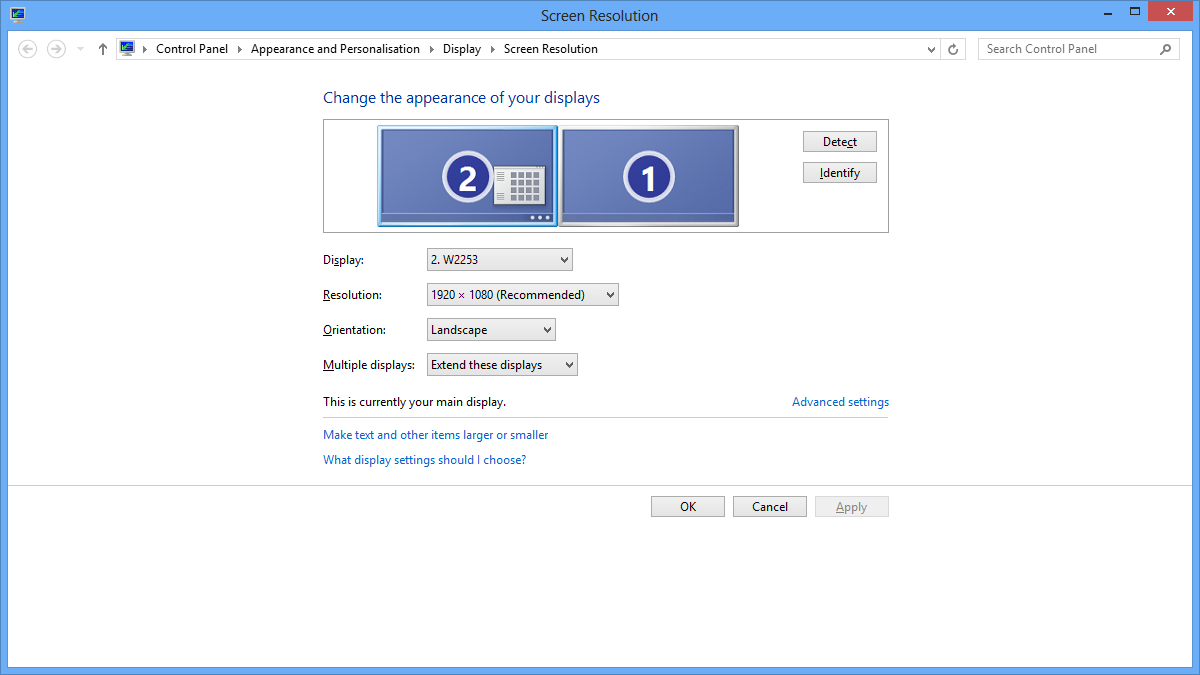Go back with the Back arrow
The width and height of the screenshot is (1200, 675).
pos(28,49)
